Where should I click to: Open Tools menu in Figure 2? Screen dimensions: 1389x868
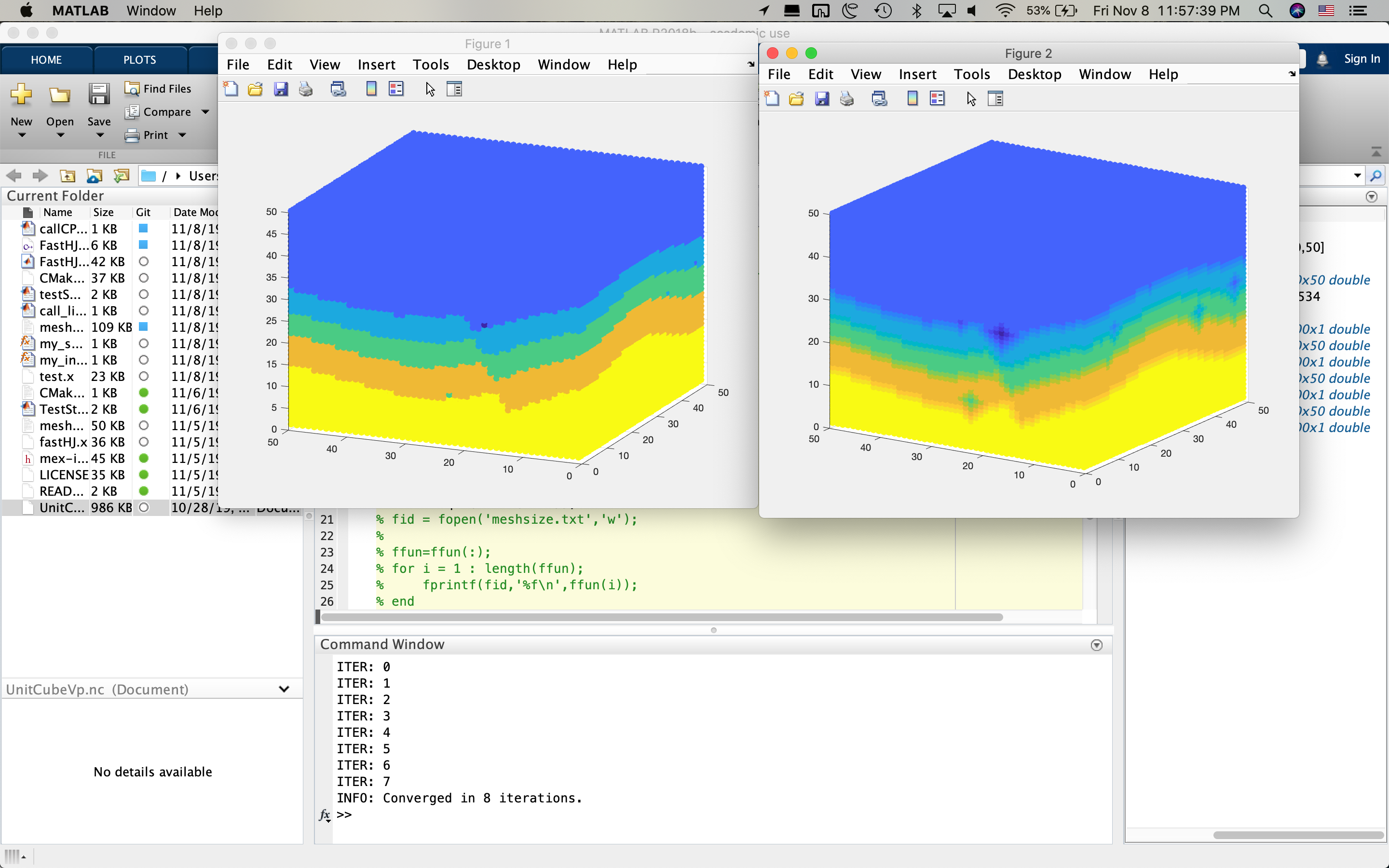[971, 74]
